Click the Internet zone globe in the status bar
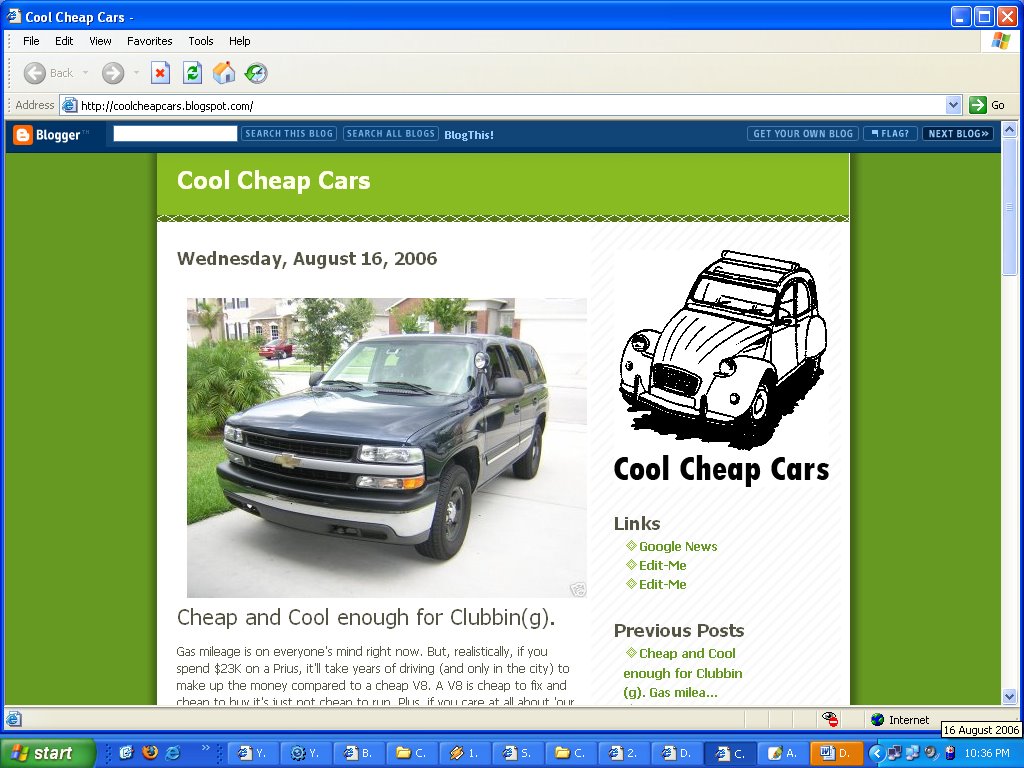Image resolution: width=1024 pixels, height=768 pixels. pyautogui.click(x=878, y=720)
